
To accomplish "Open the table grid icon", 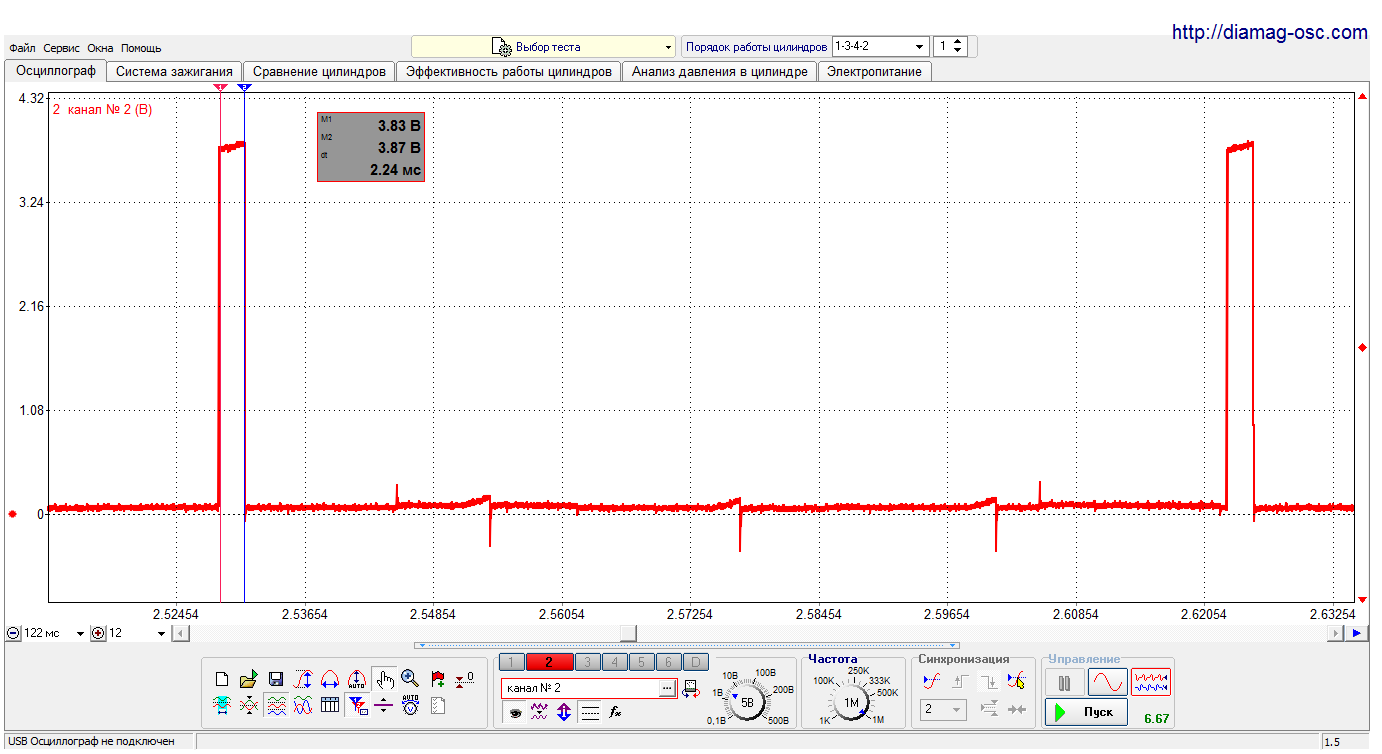I will [x=330, y=705].
